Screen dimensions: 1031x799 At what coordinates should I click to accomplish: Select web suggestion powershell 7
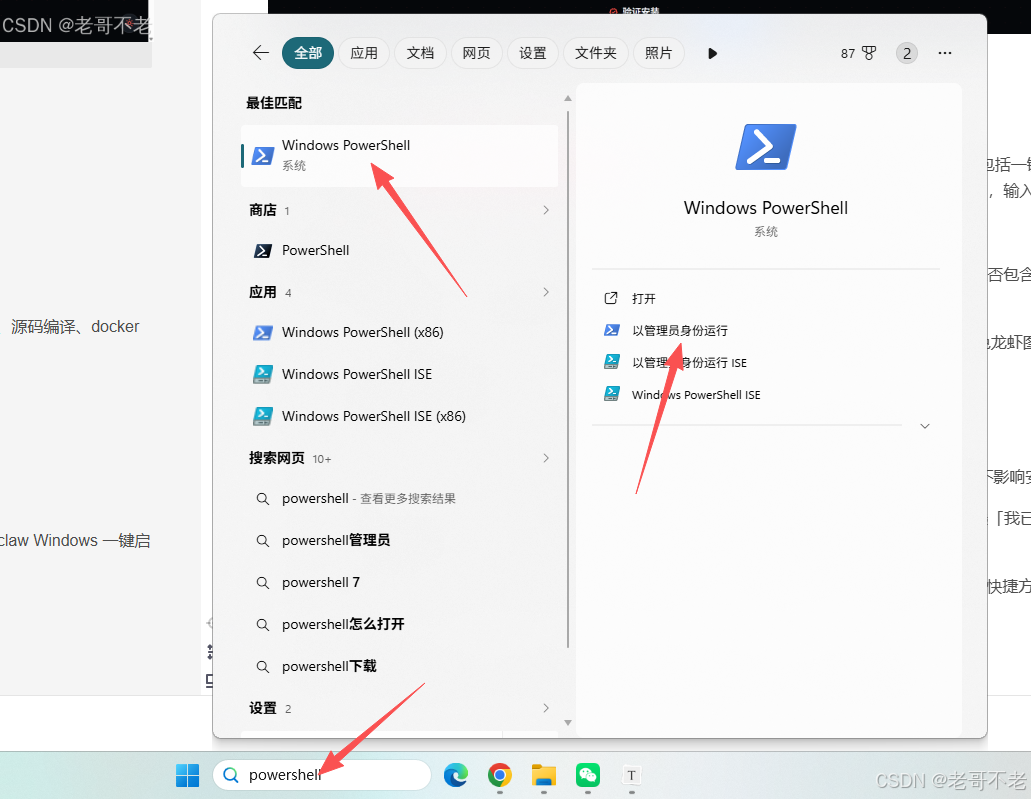pyautogui.click(x=399, y=583)
